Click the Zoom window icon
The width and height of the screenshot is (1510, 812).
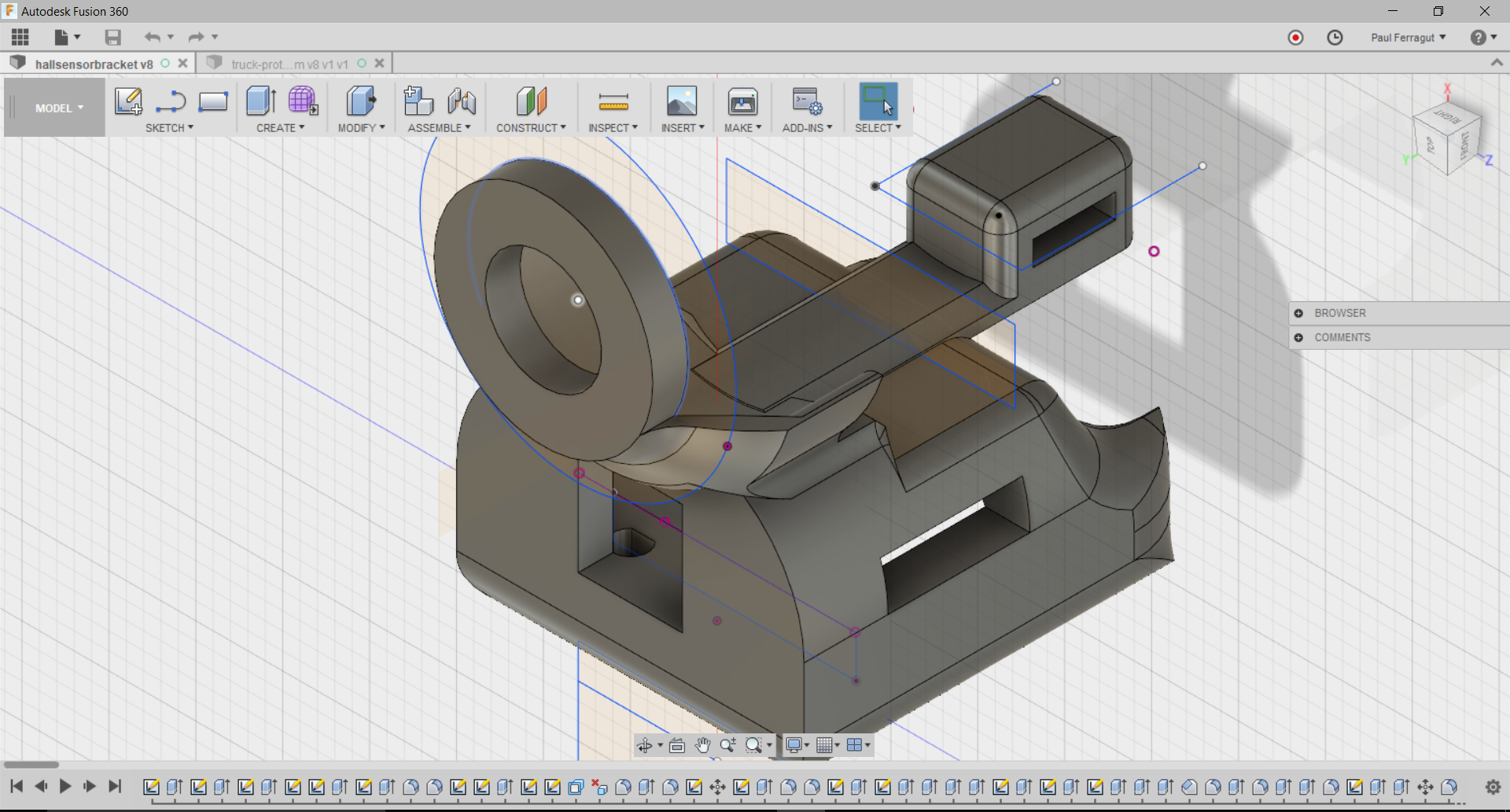[728, 745]
